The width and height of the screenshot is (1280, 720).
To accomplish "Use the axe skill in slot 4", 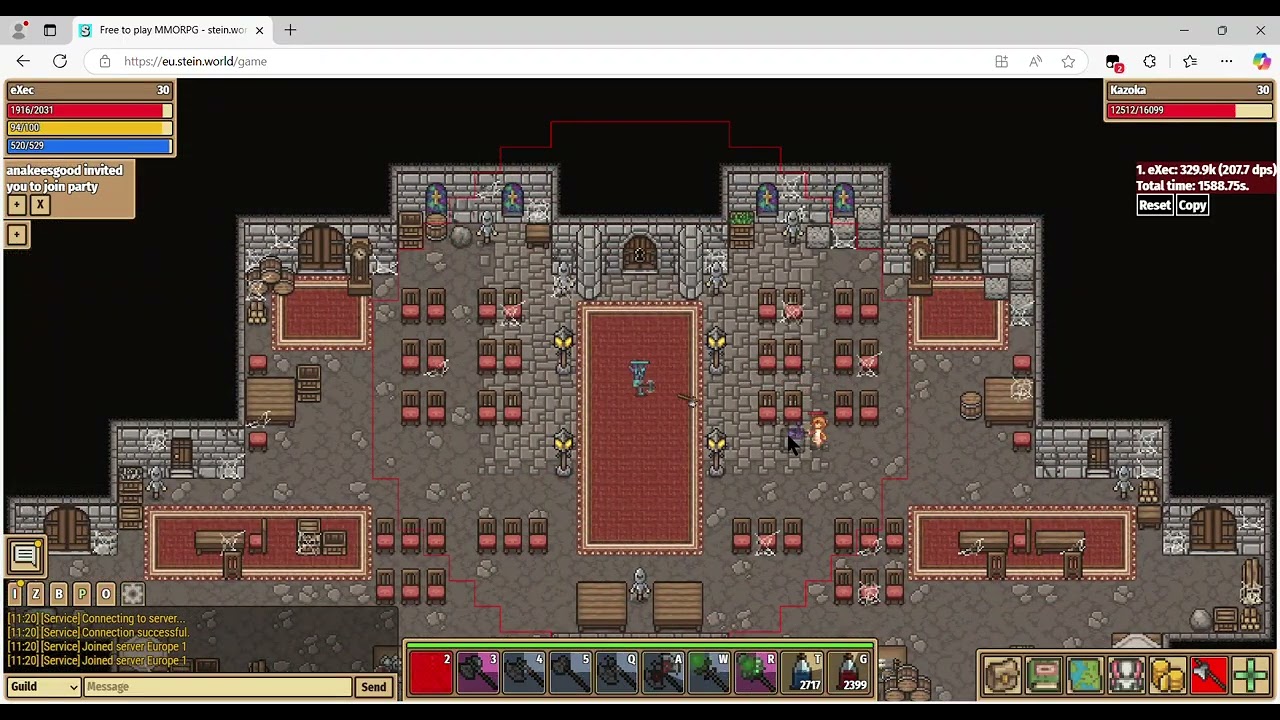I will tap(524, 671).
